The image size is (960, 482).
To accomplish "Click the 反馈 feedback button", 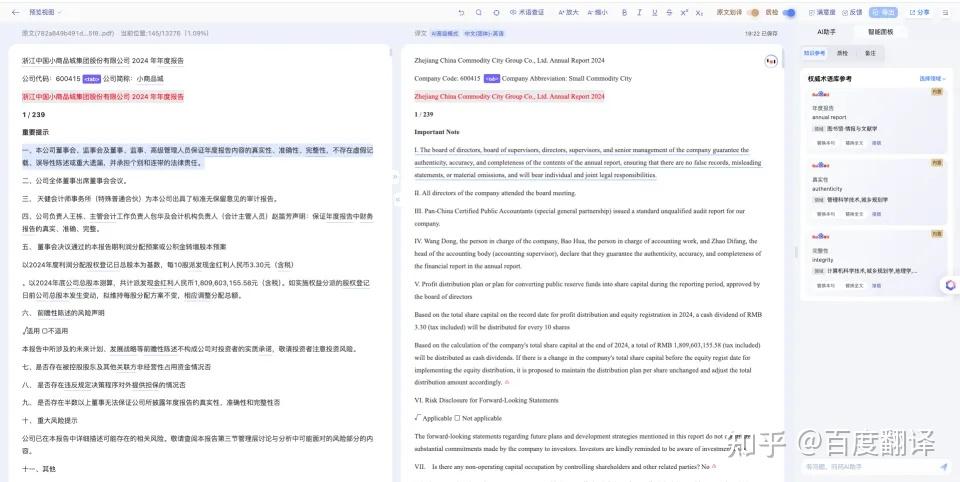I will (852, 12).
